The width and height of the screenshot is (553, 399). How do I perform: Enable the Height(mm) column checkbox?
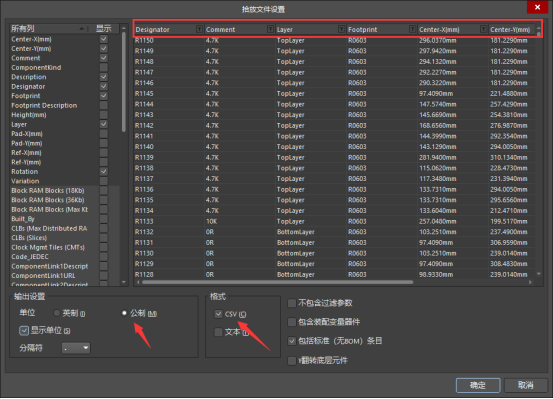[104, 115]
